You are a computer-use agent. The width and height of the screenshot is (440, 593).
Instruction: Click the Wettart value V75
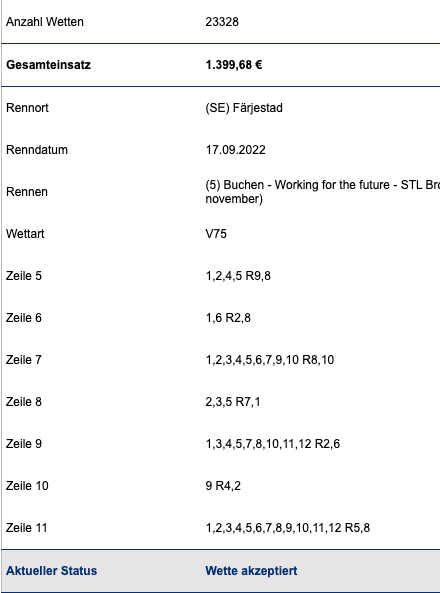(216, 234)
